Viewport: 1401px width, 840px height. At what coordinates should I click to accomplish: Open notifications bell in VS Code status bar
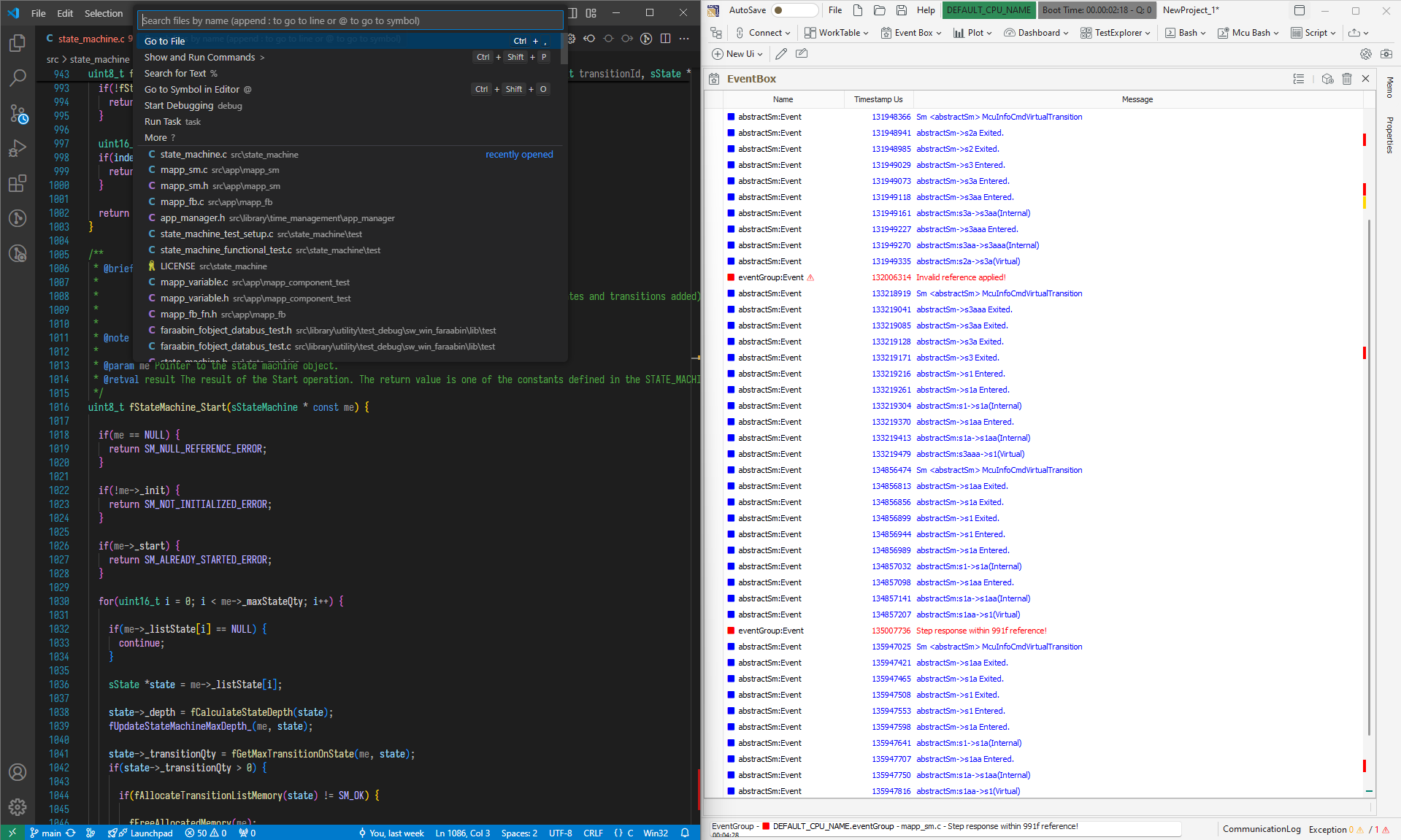685,833
